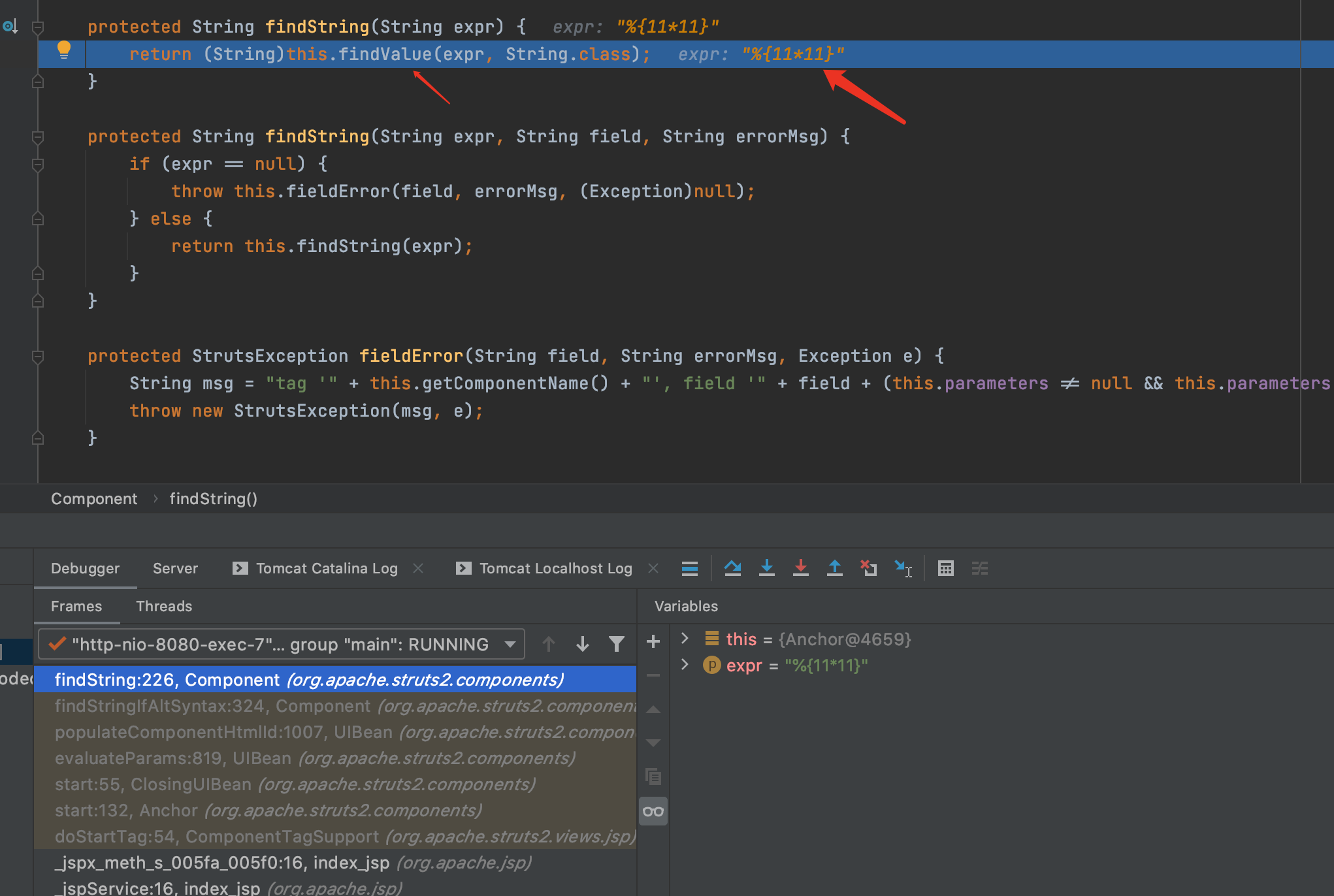Click the Trace Current Stream Chain icon
1334x896 pixels.
click(x=979, y=568)
